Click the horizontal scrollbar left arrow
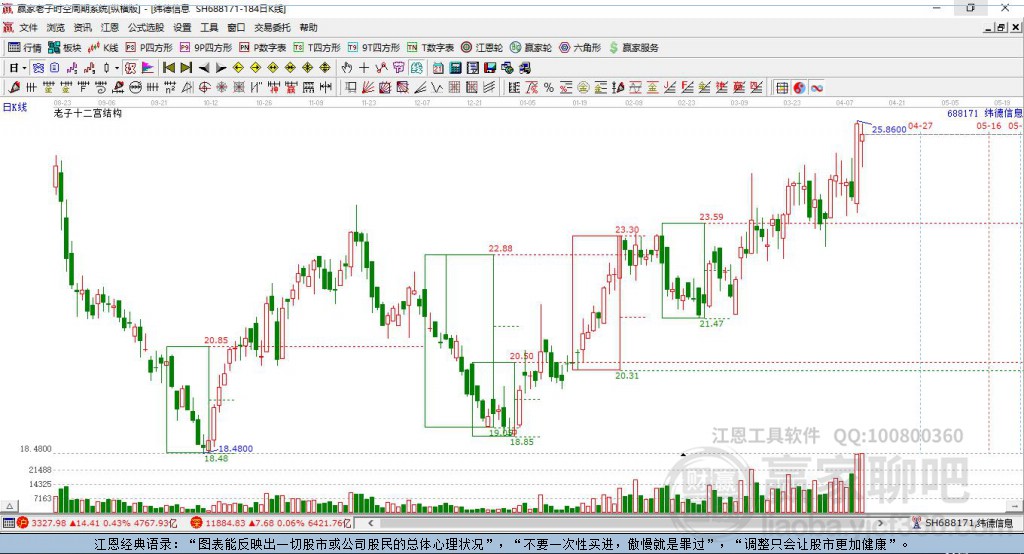The image size is (1024, 554). point(370,523)
